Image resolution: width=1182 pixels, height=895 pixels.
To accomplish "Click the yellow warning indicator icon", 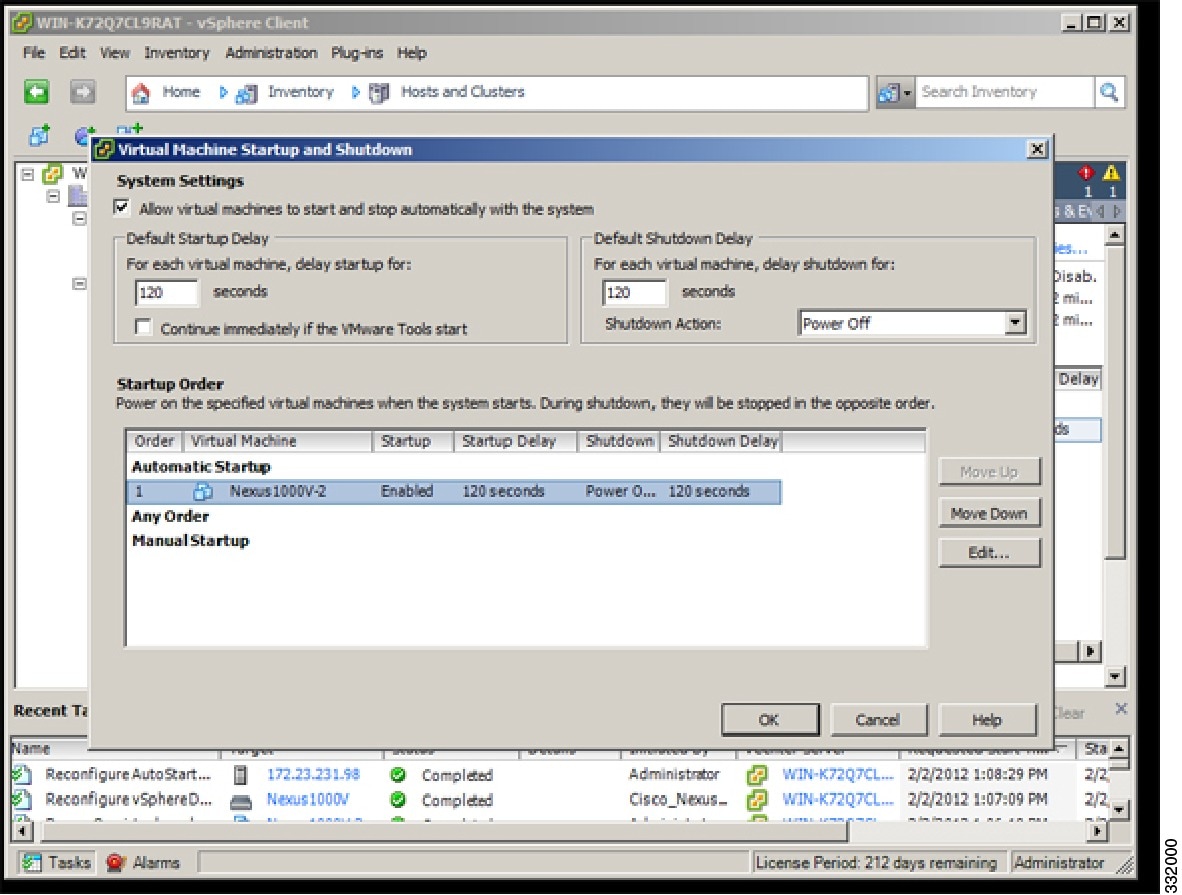I will [1111, 173].
